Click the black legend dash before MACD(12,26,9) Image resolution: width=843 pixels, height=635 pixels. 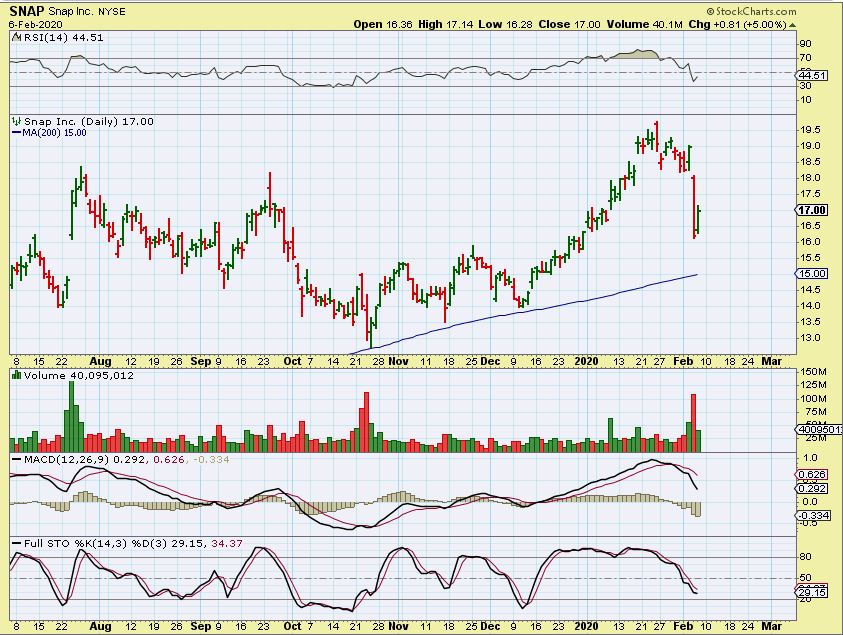point(16,460)
